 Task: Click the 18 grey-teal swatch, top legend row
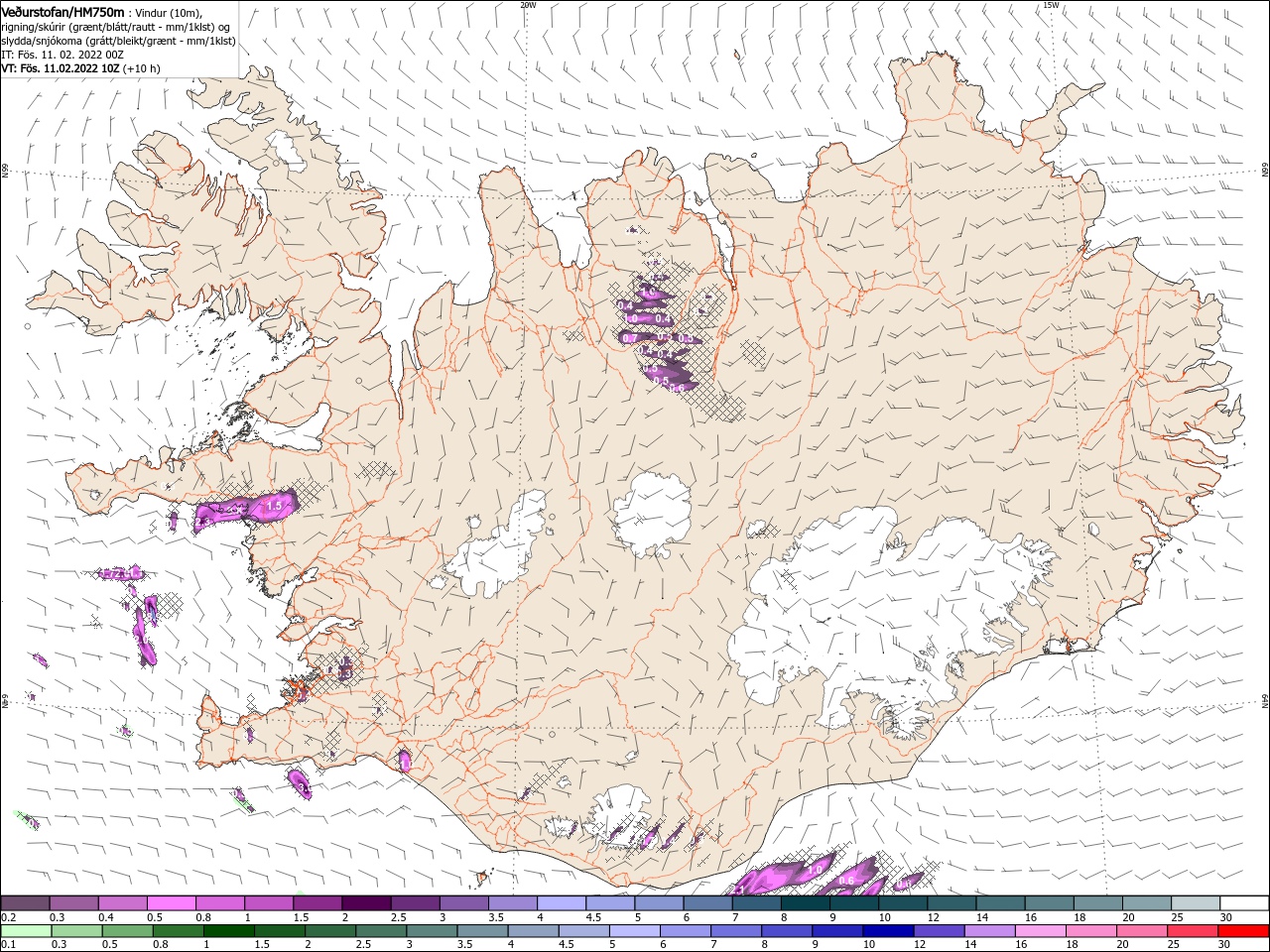coord(1098,903)
